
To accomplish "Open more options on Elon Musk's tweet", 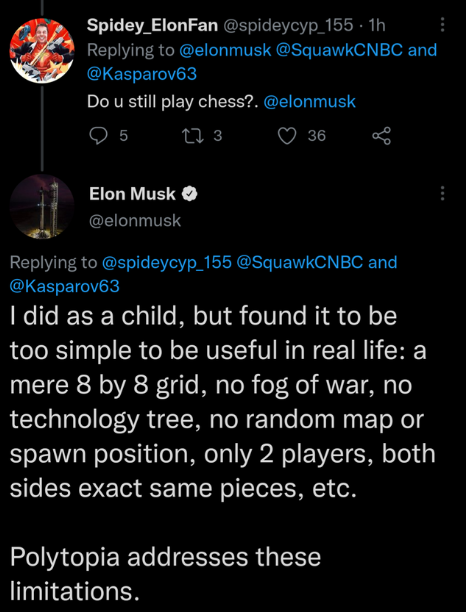I will pos(442,193).
